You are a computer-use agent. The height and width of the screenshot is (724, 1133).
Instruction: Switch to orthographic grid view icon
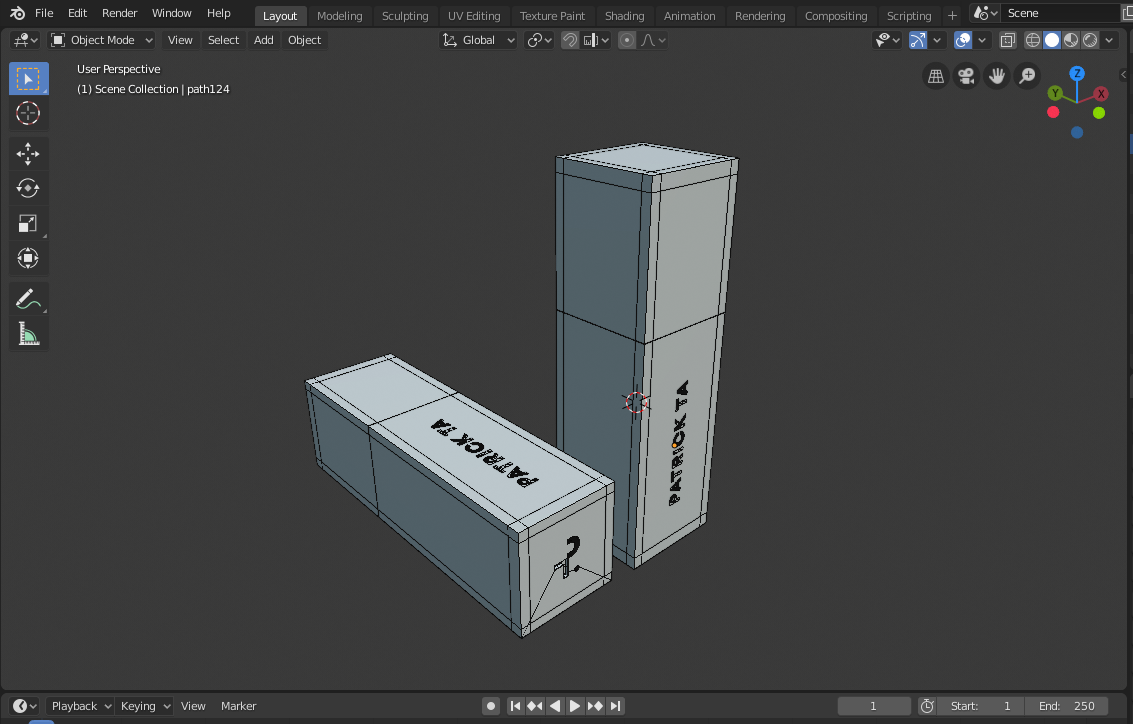click(x=936, y=76)
